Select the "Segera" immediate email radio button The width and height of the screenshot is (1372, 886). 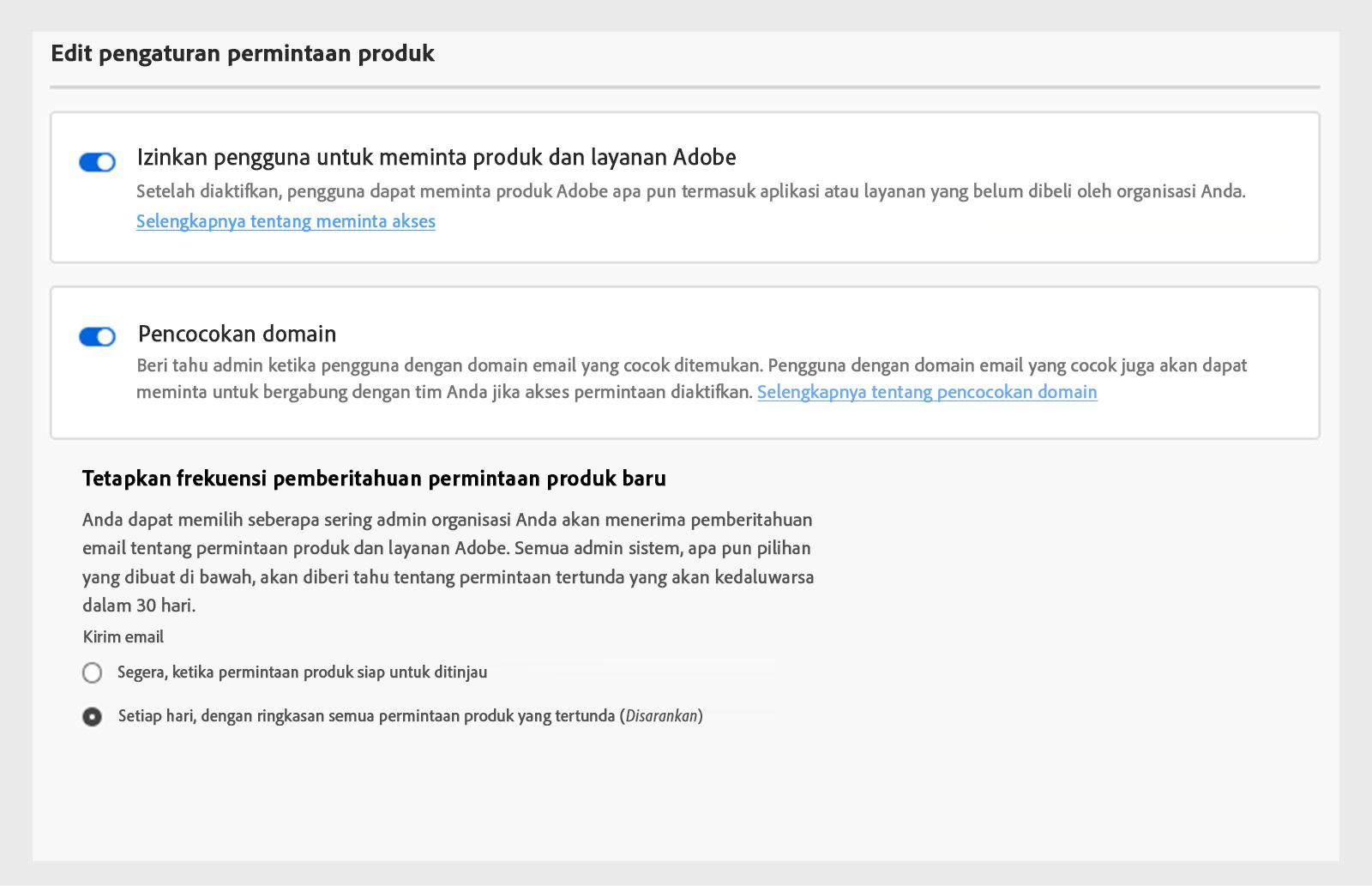click(x=92, y=672)
